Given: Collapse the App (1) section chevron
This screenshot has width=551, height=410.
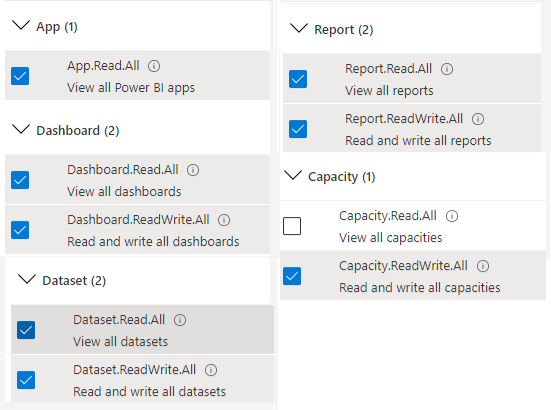Looking at the screenshot, I should 21,25.
